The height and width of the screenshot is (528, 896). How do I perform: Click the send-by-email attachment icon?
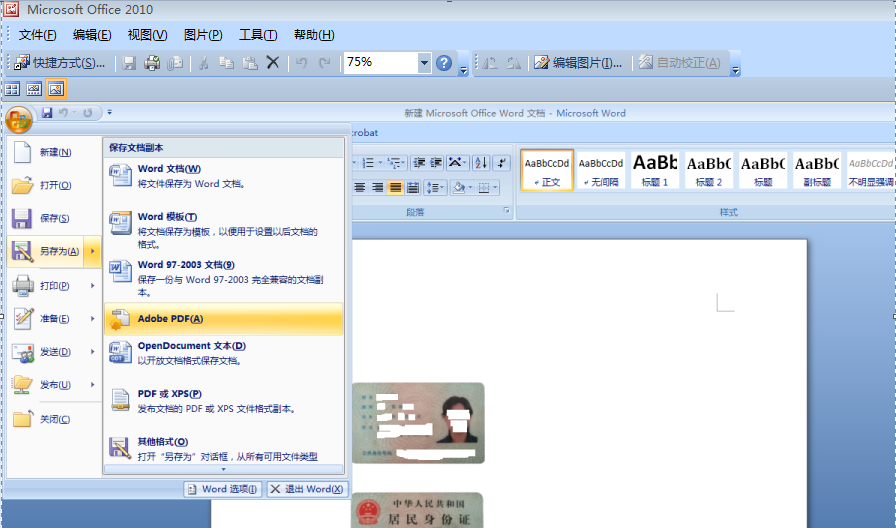pyautogui.click(x=174, y=63)
